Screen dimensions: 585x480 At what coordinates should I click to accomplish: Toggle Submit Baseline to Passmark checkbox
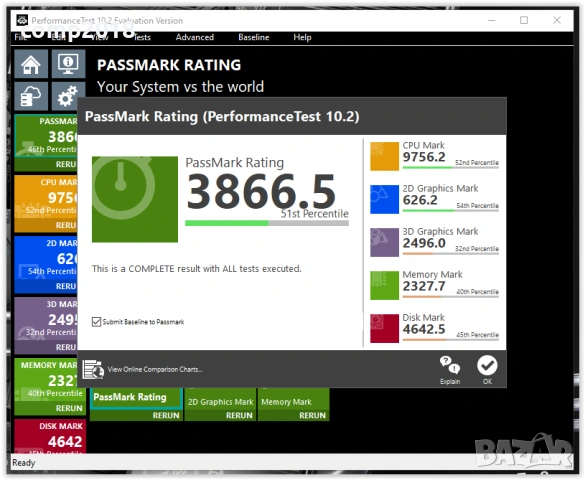coord(96,321)
